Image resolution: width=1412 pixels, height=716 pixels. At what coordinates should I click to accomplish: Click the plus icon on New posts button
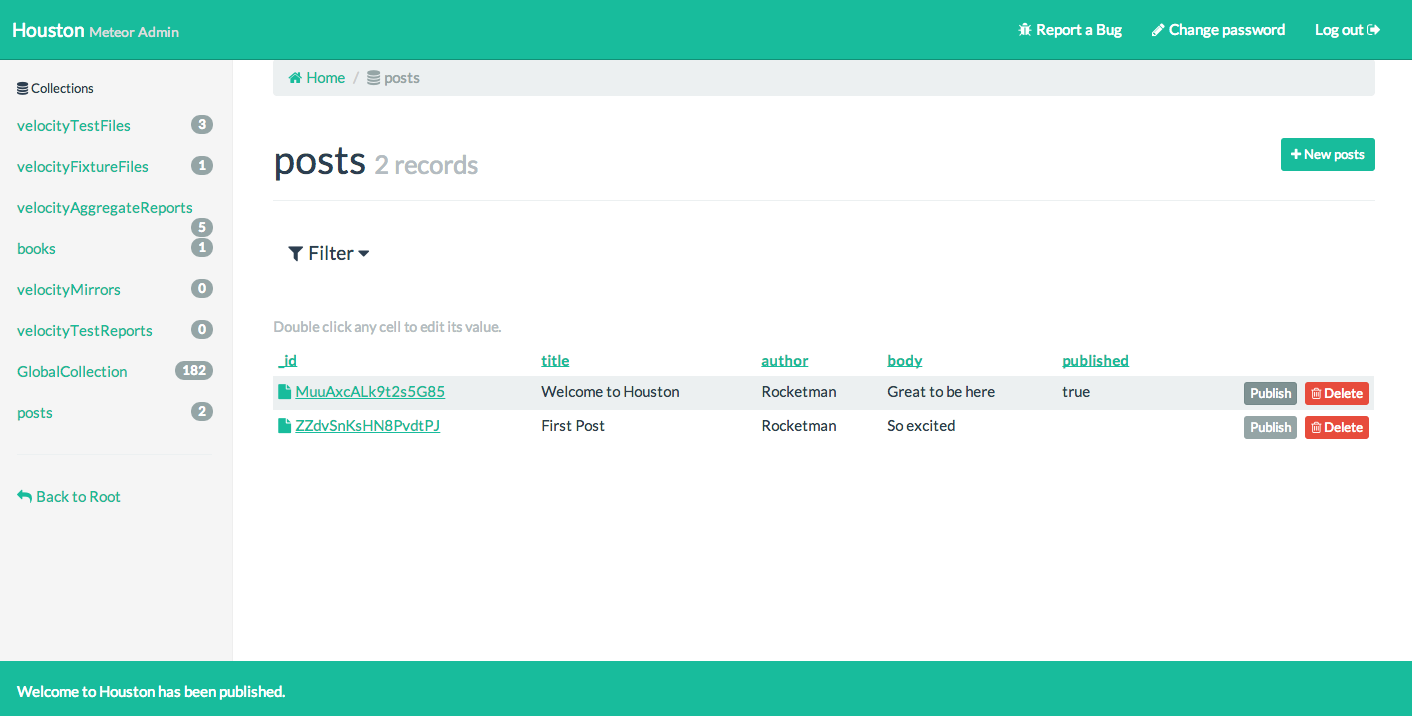(1296, 155)
